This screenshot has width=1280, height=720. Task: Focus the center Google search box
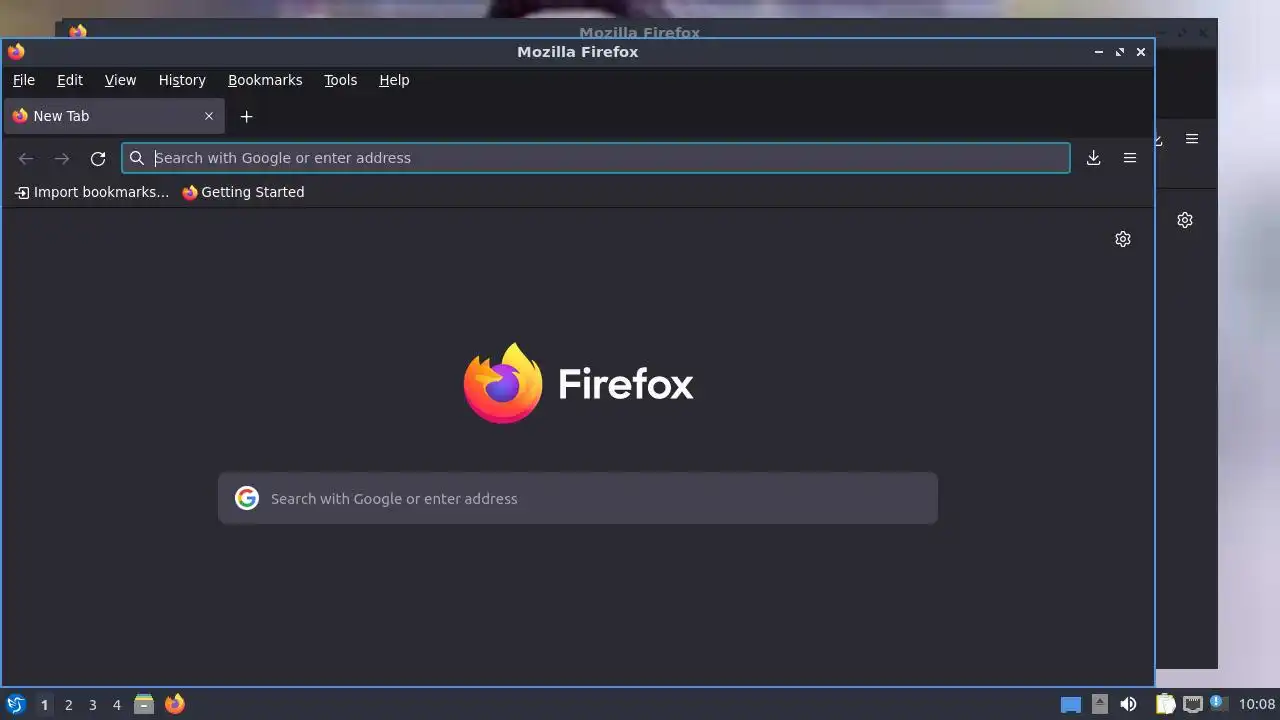[x=578, y=498]
